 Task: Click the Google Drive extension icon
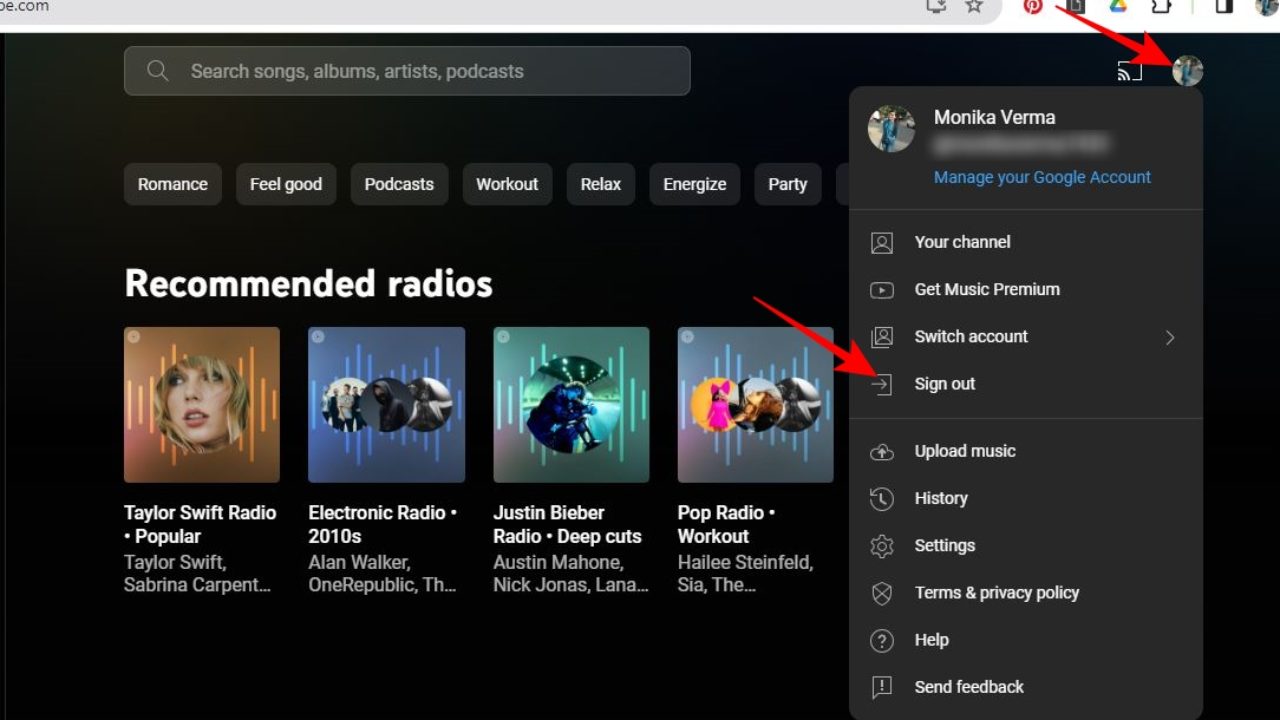[1117, 6]
